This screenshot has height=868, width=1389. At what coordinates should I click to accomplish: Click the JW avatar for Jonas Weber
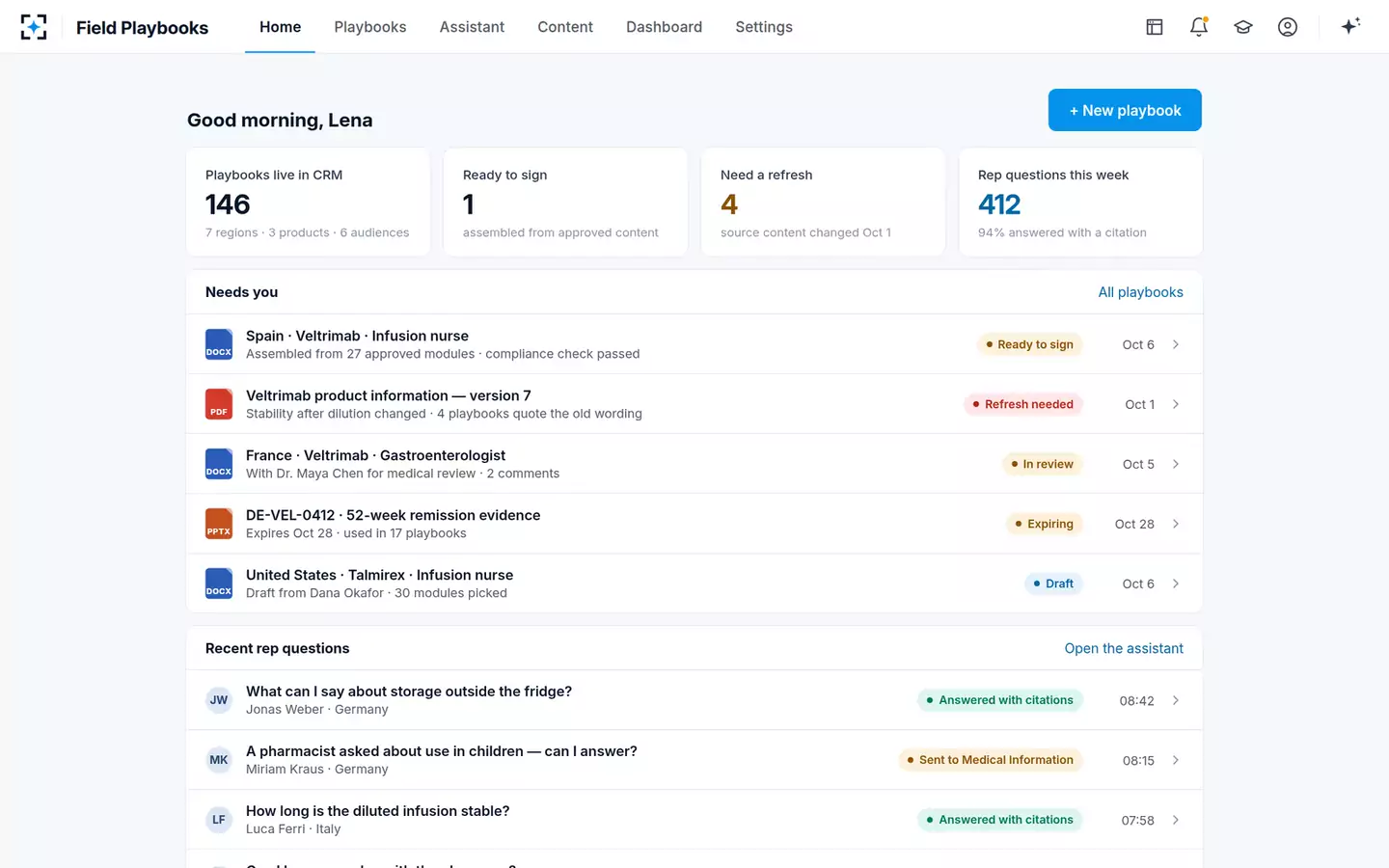click(x=219, y=700)
